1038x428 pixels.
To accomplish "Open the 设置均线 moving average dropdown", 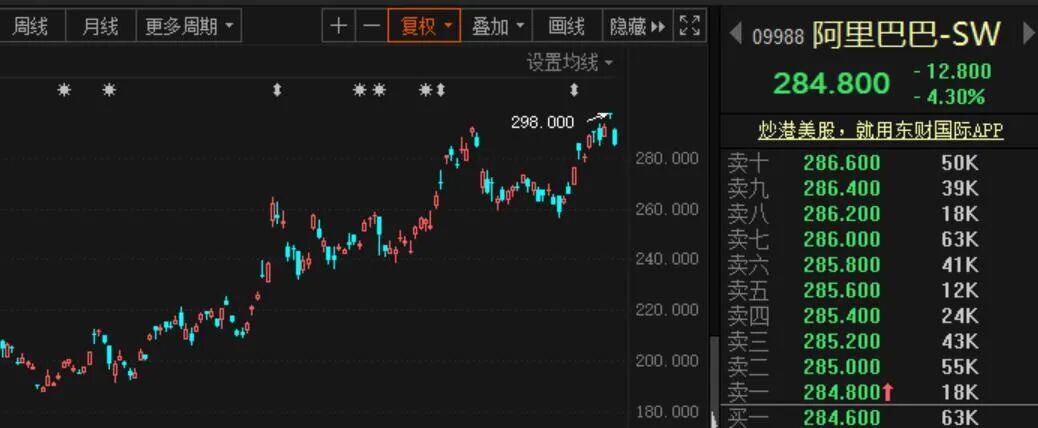I will [x=569, y=63].
